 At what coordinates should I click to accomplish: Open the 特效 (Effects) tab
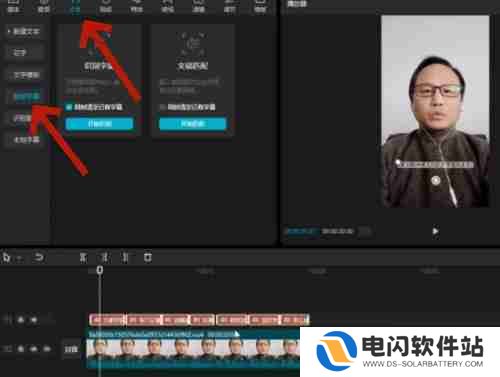[x=136, y=6]
